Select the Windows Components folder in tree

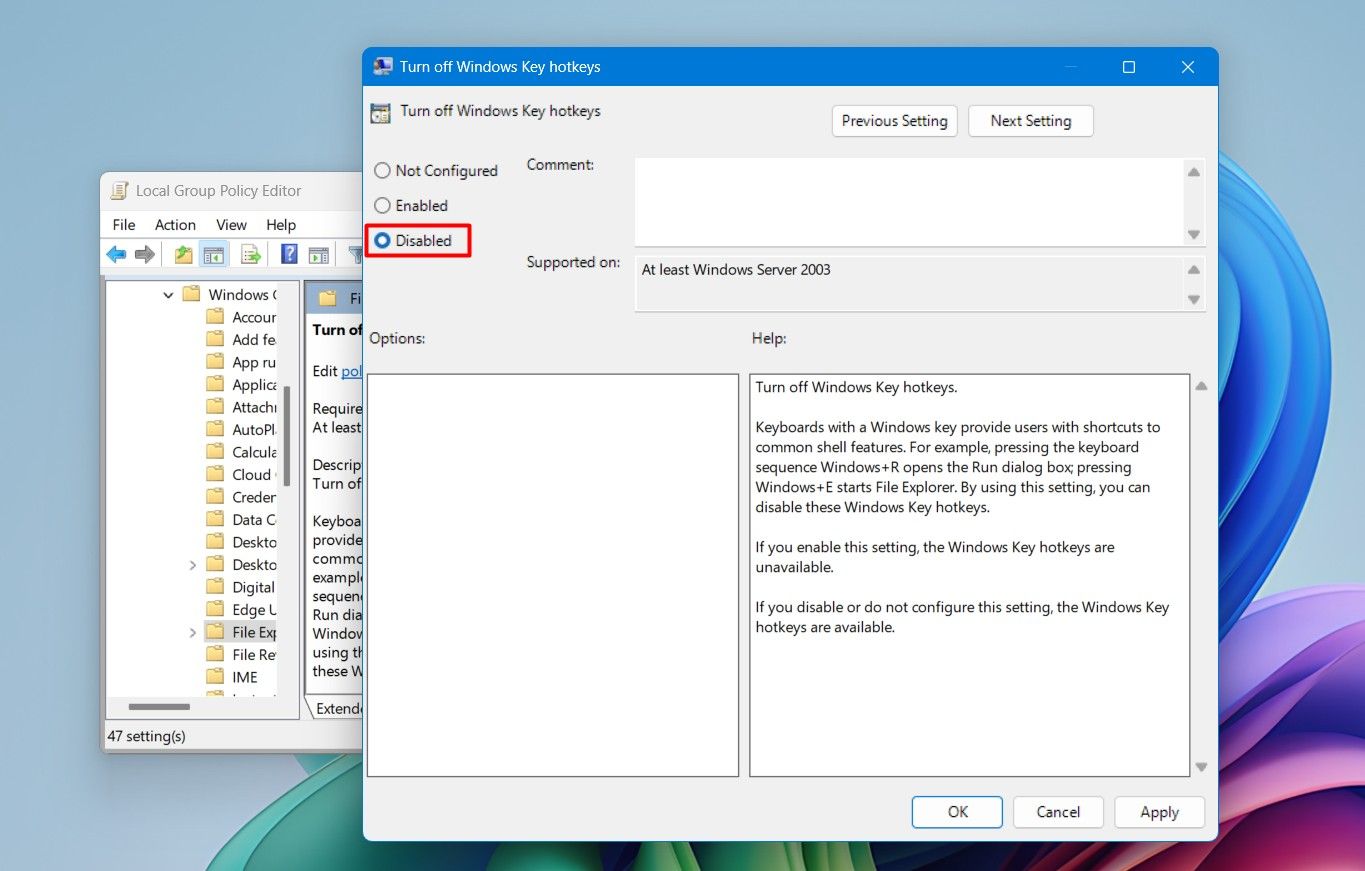(x=229, y=295)
